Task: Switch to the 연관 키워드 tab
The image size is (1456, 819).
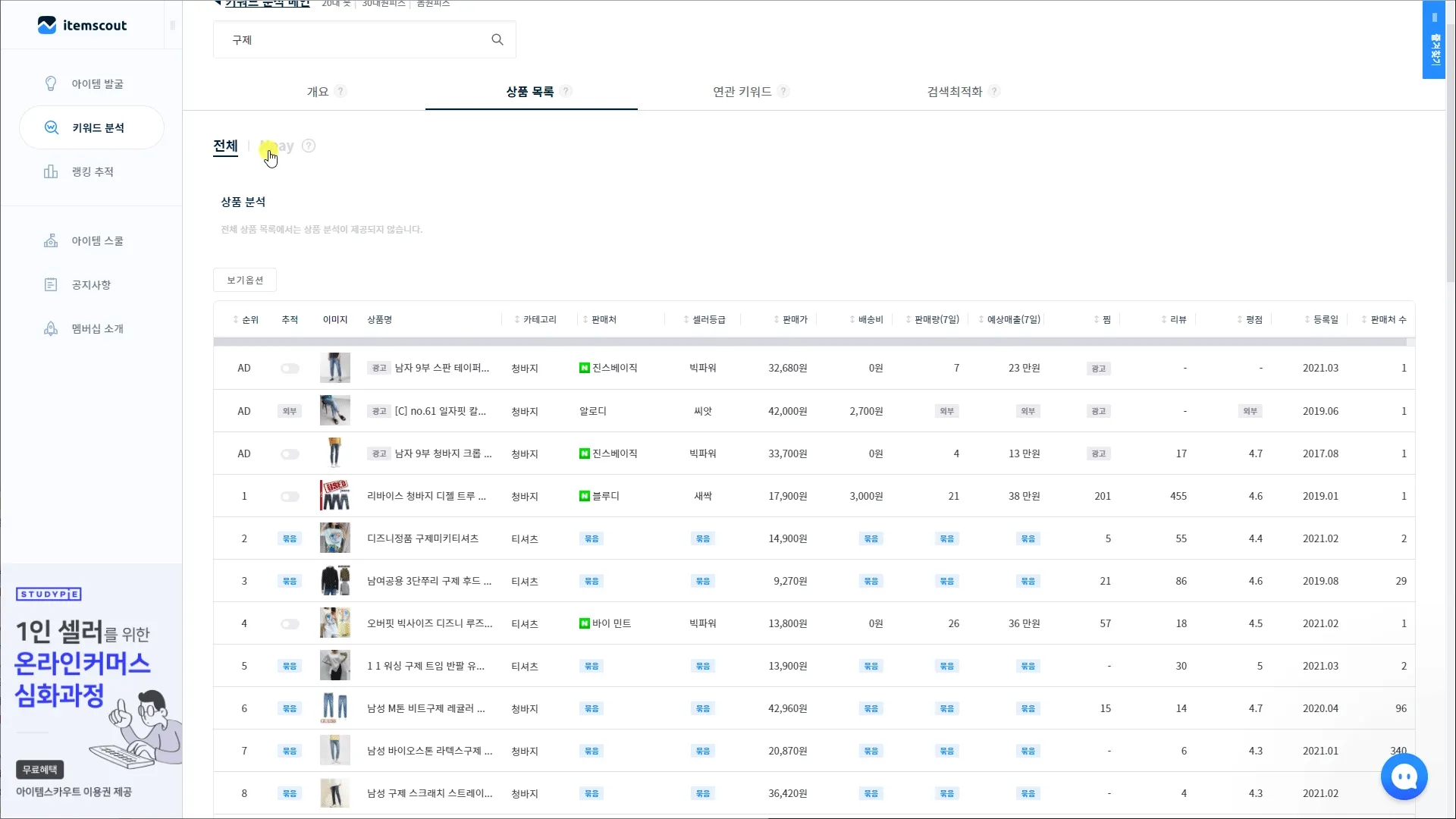Action: [x=742, y=92]
